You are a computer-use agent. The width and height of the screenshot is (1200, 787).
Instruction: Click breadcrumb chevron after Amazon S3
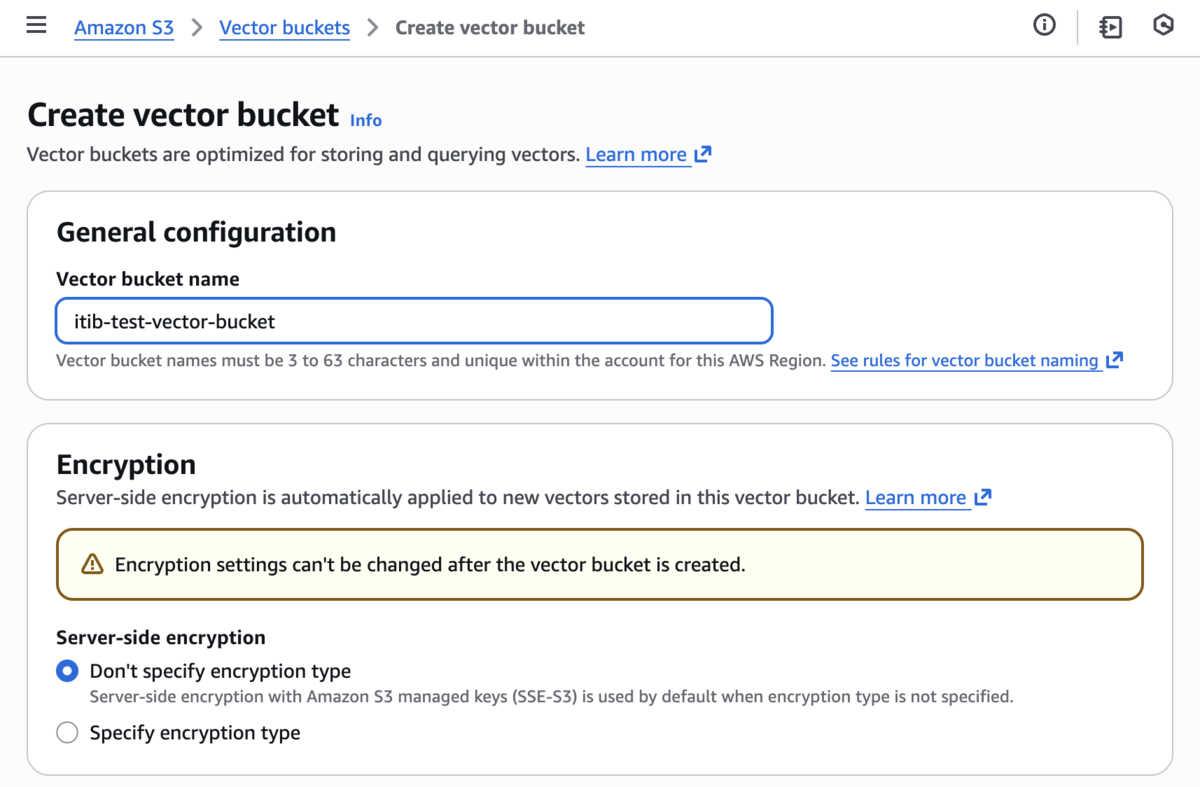point(197,27)
